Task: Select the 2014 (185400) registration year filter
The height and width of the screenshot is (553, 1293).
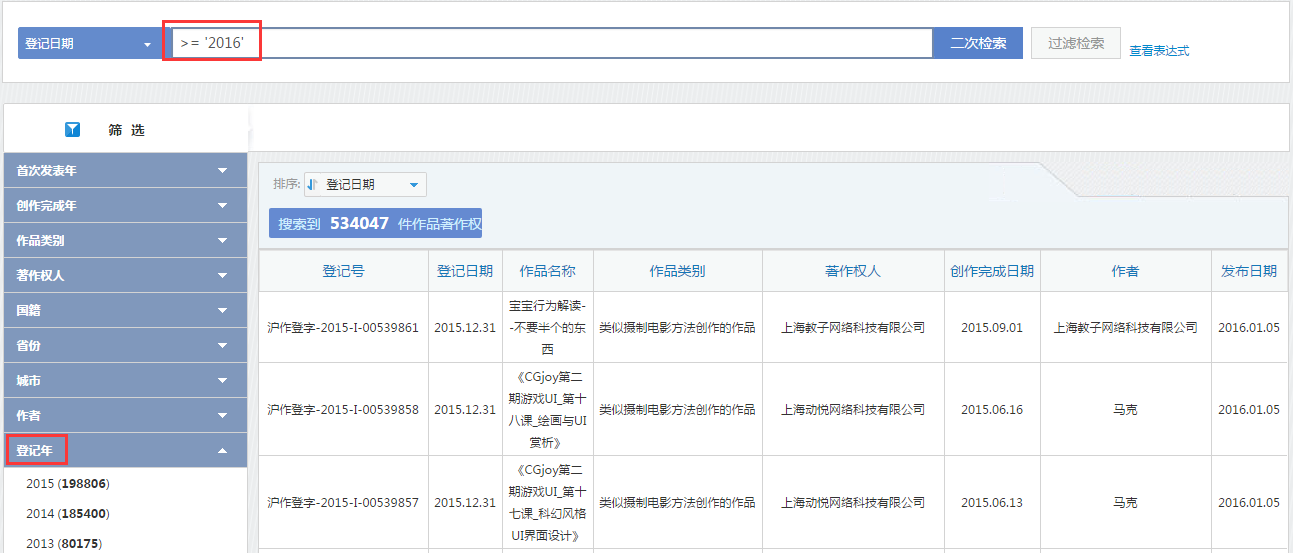Action: point(68,514)
